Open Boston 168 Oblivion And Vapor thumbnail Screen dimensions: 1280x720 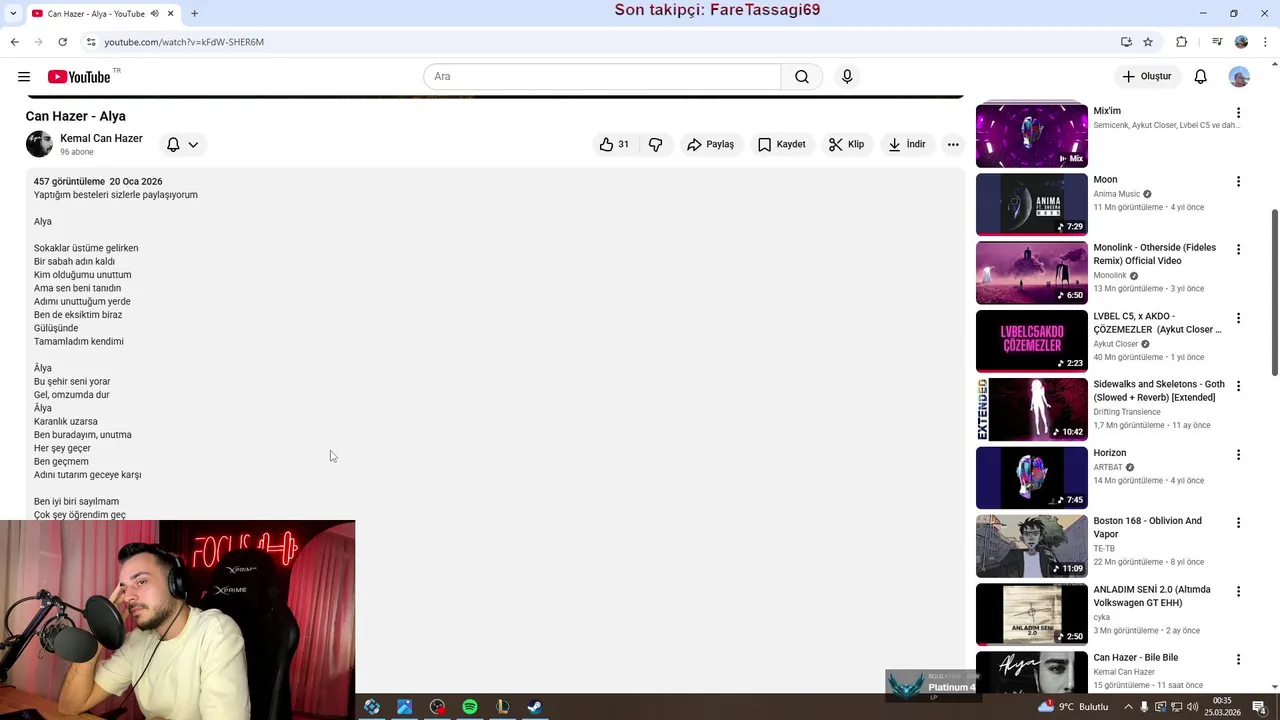point(1032,546)
